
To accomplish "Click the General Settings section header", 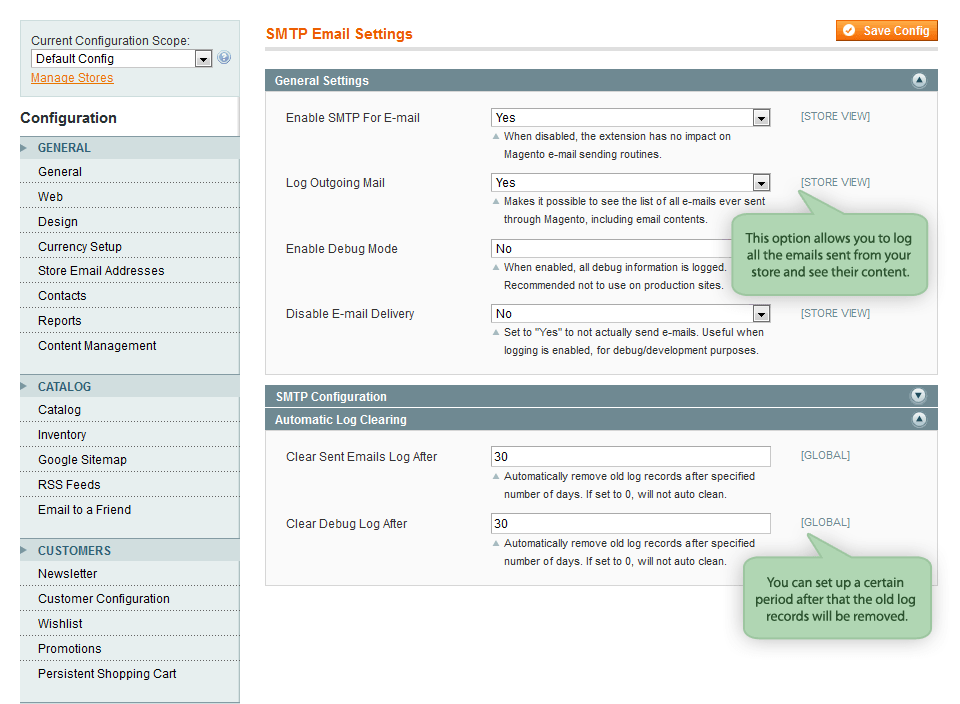I will tap(601, 80).
